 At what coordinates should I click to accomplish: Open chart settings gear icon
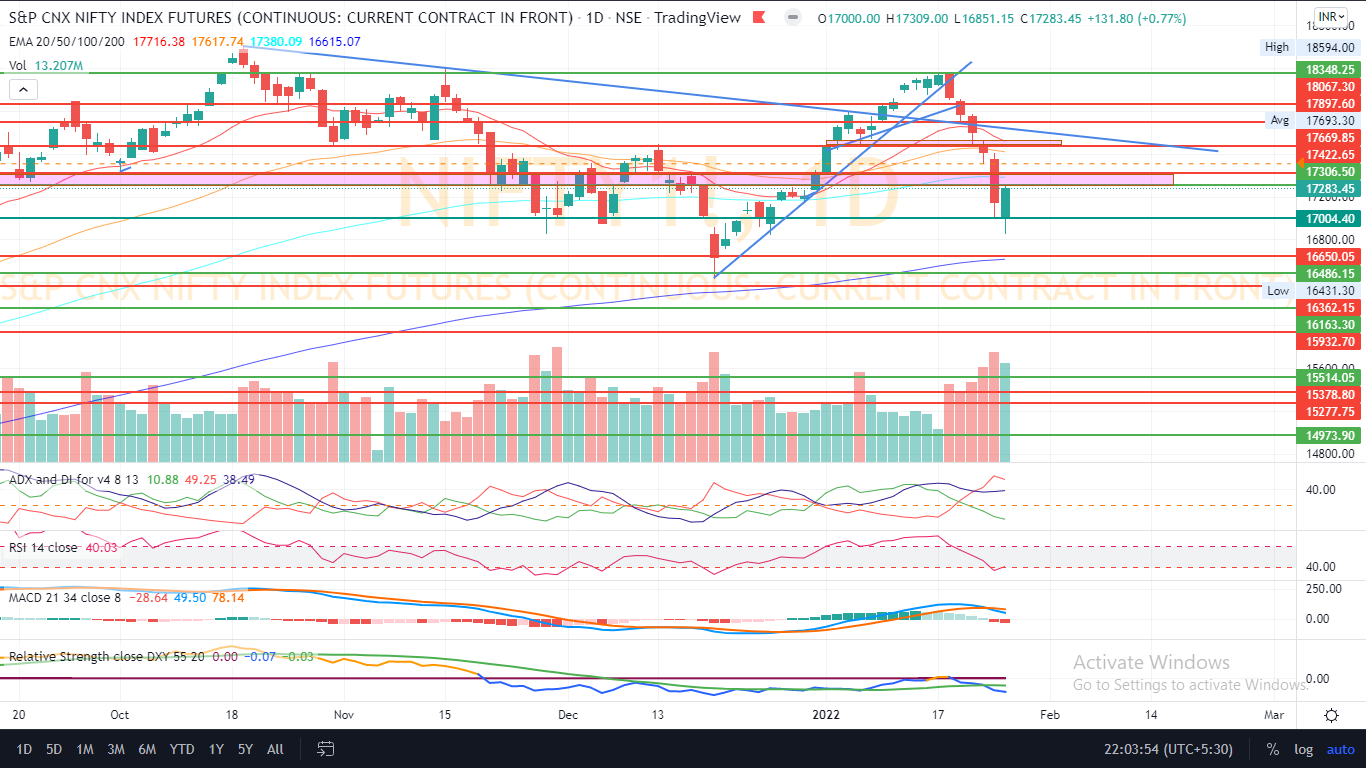point(1331,715)
